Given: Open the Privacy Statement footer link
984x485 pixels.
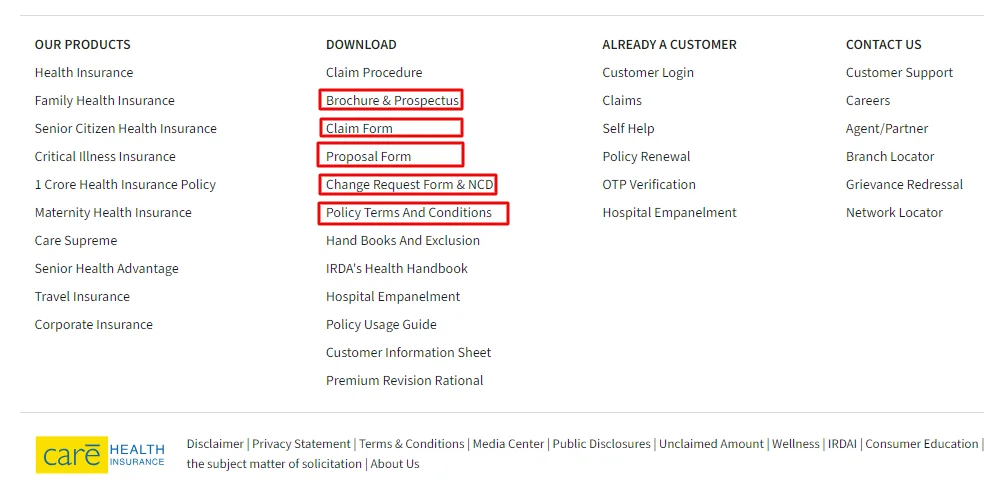Looking at the screenshot, I should click(301, 444).
